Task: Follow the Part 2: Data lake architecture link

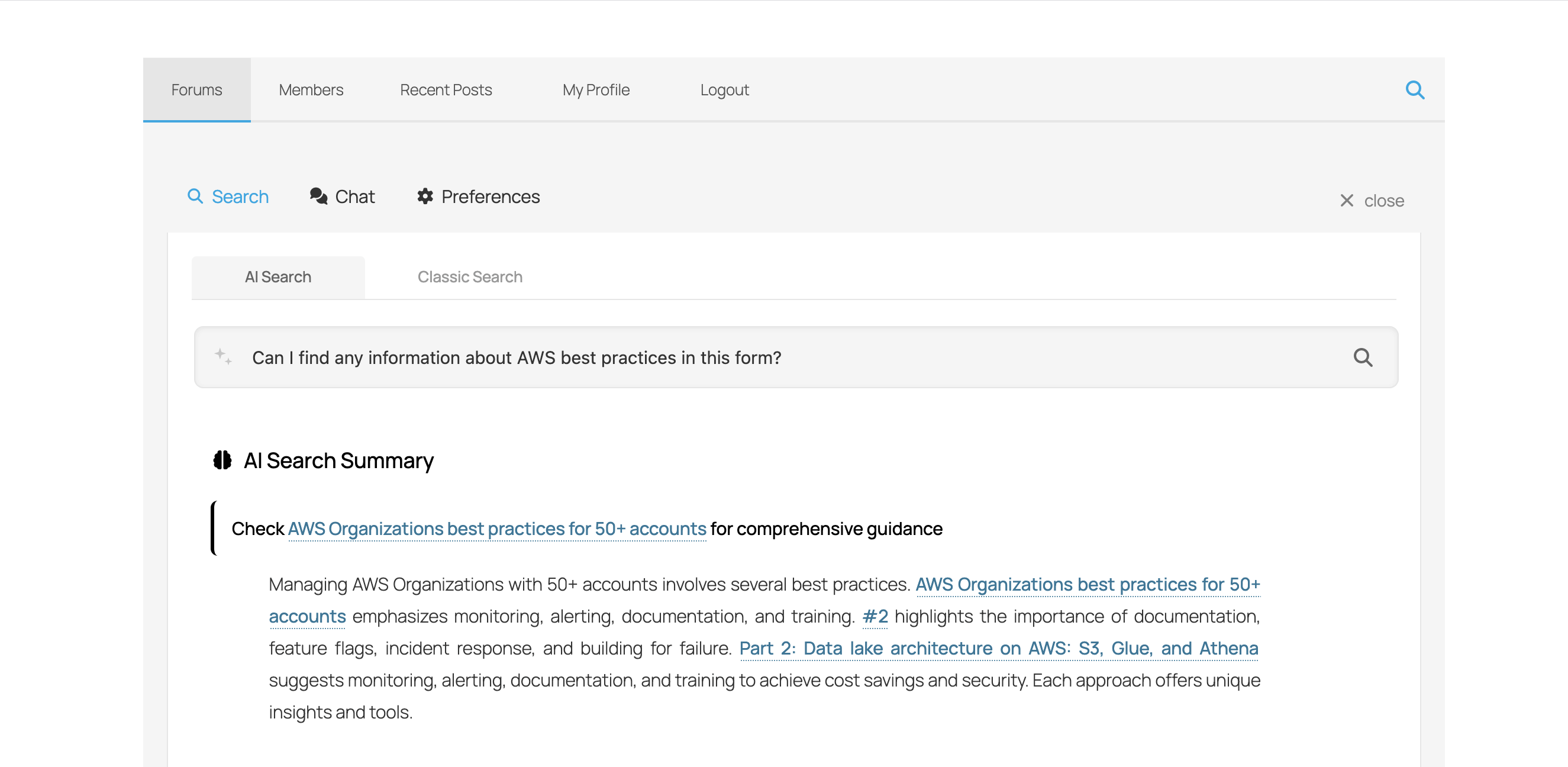Action: (x=998, y=647)
